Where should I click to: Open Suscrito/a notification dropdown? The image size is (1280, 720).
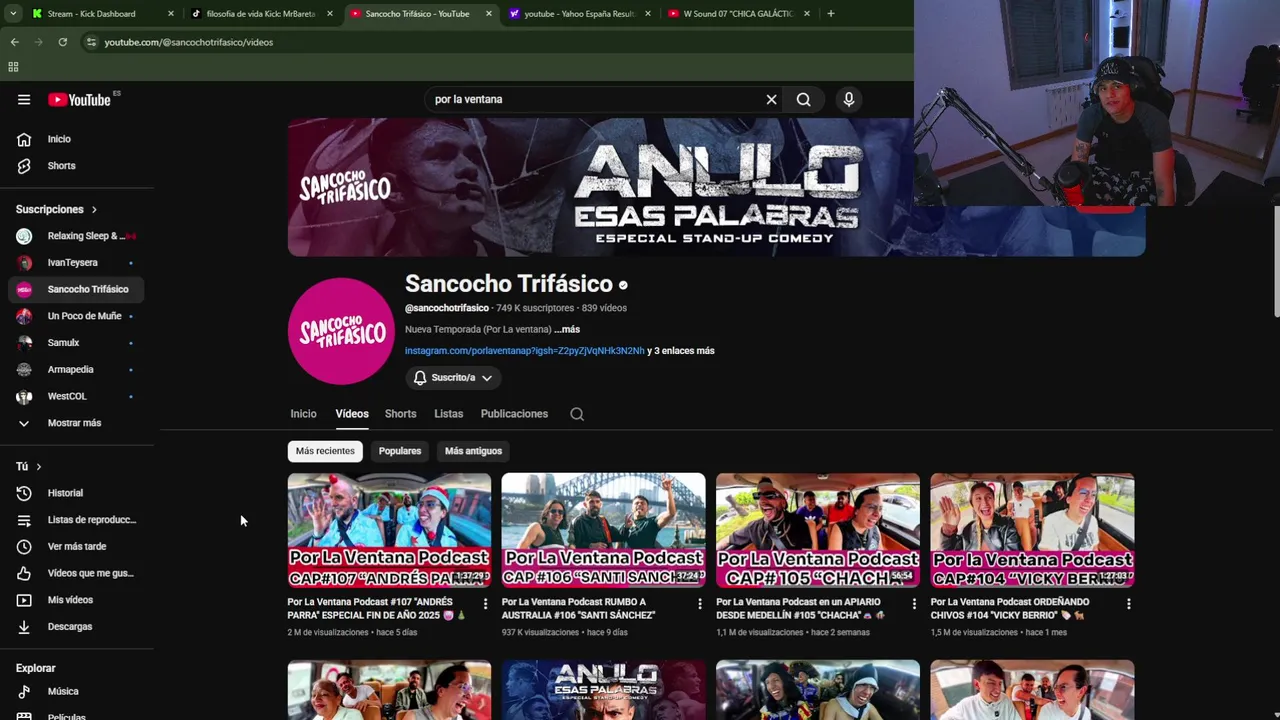[x=453, y=378]
